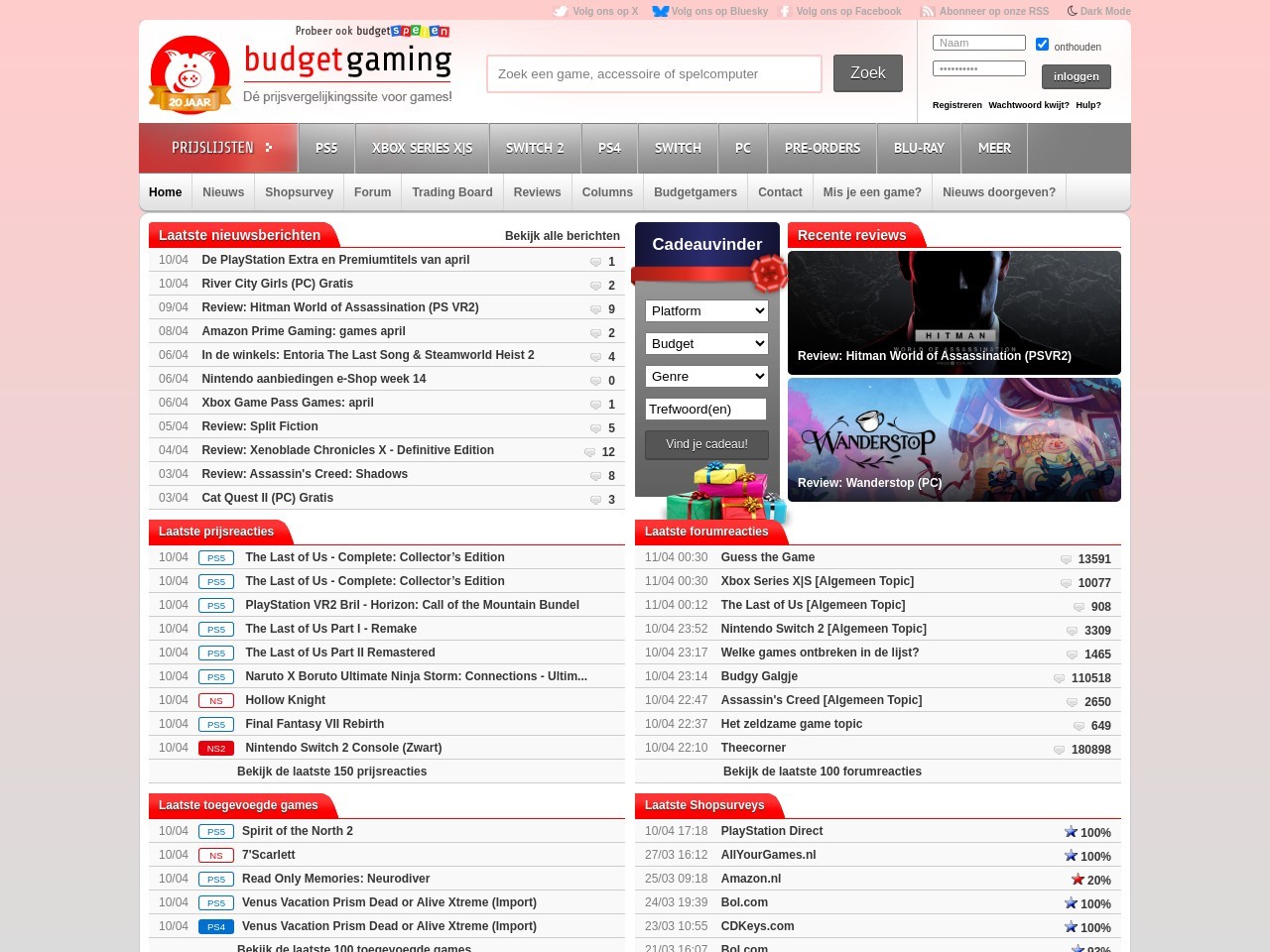The height and width of the screenshot is (952, 1270).
Task: Click 'Vind je cadeau!' button
Action: [x=706, y=444]
